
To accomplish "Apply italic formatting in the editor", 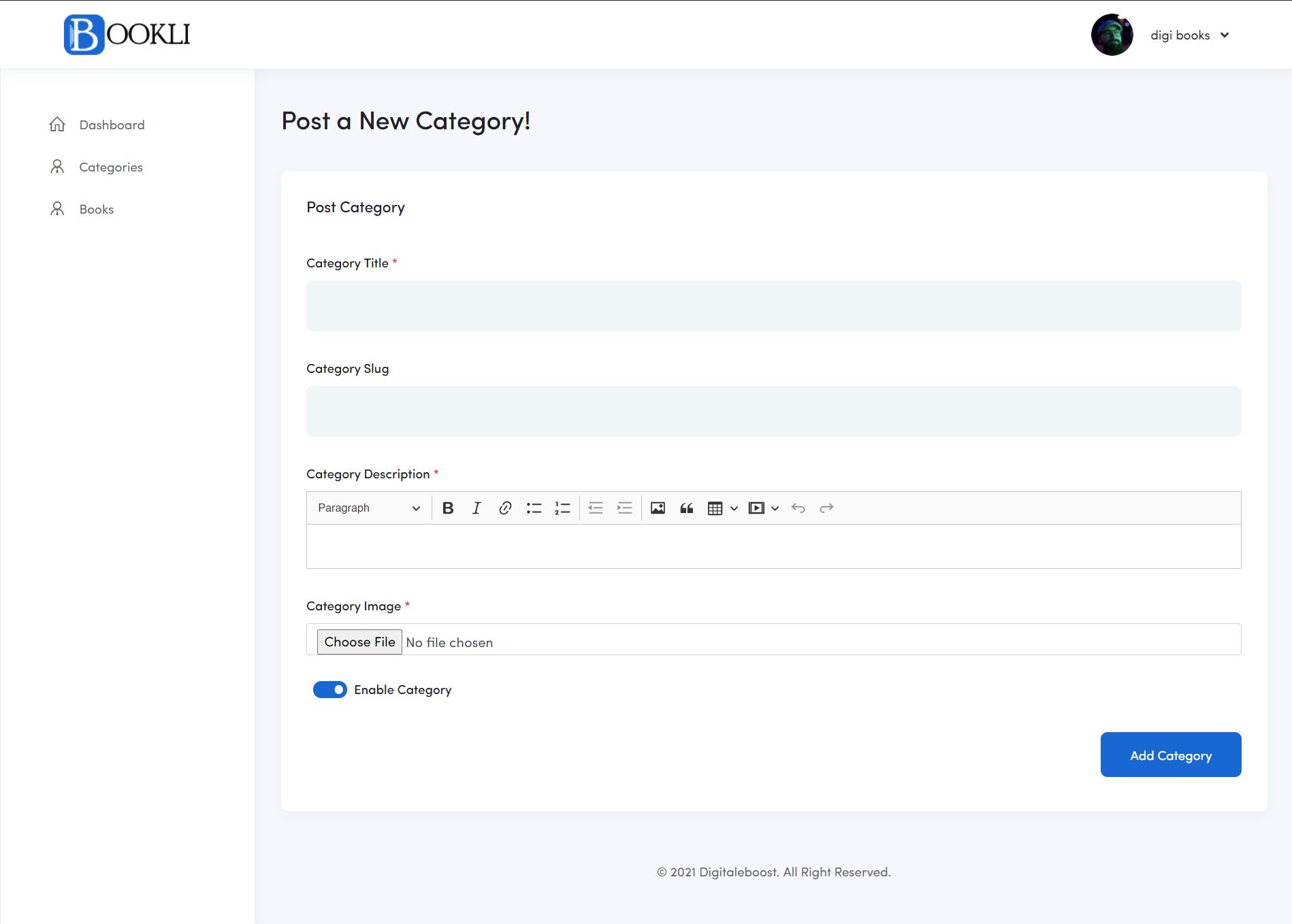I will click(x=477, y=508).
